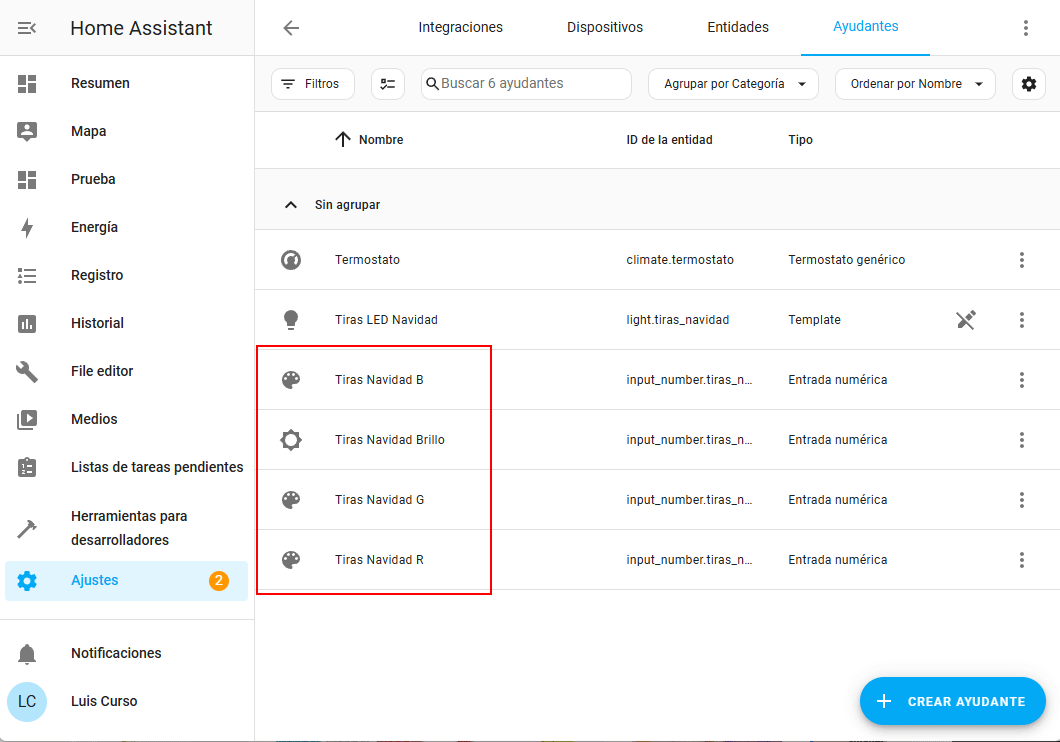1060x742 pixels.
Task: Toggle selection mode checklist icon
Action: tap(388, 84)
